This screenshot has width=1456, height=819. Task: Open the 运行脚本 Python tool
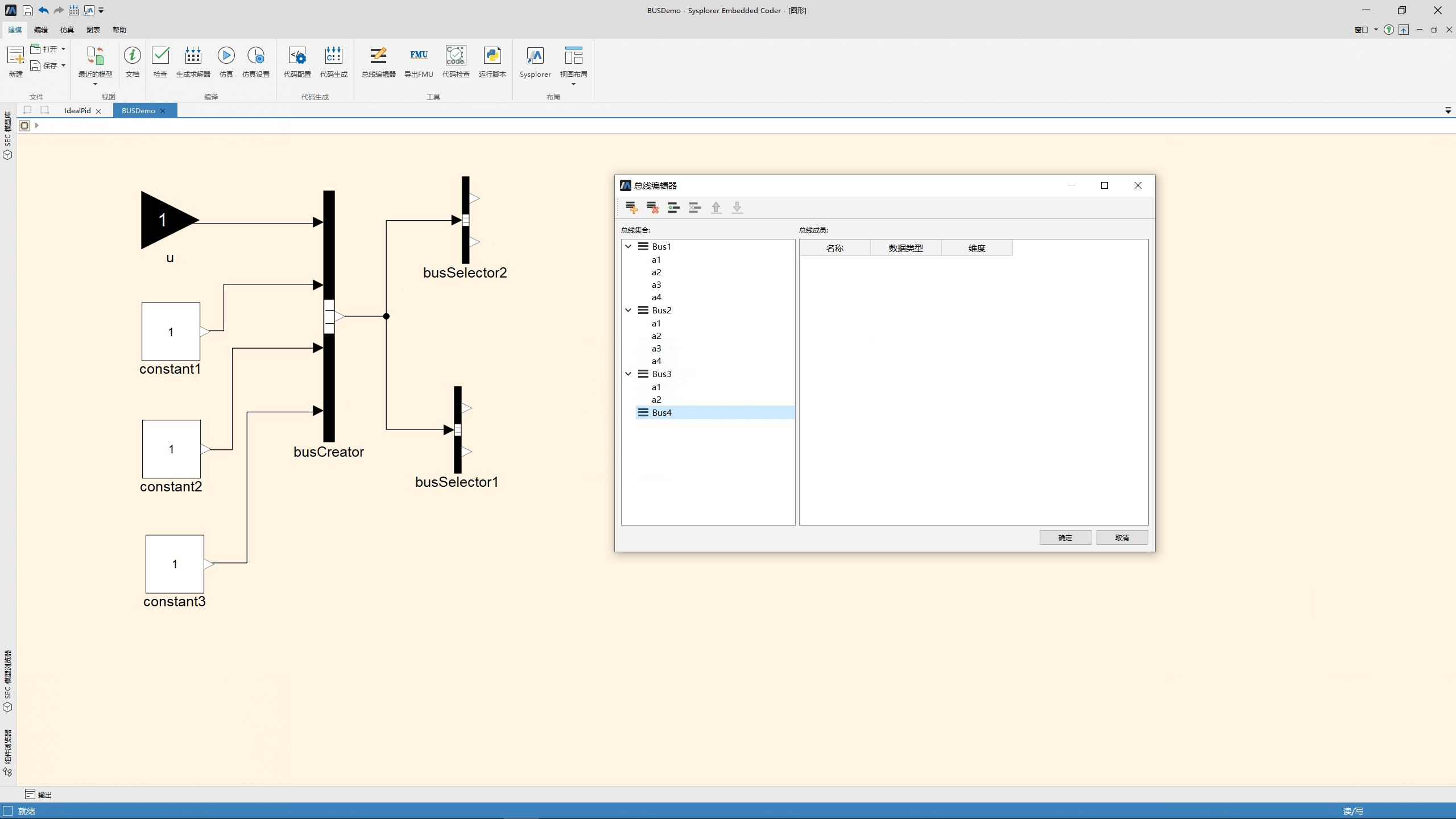coord(492,61)
